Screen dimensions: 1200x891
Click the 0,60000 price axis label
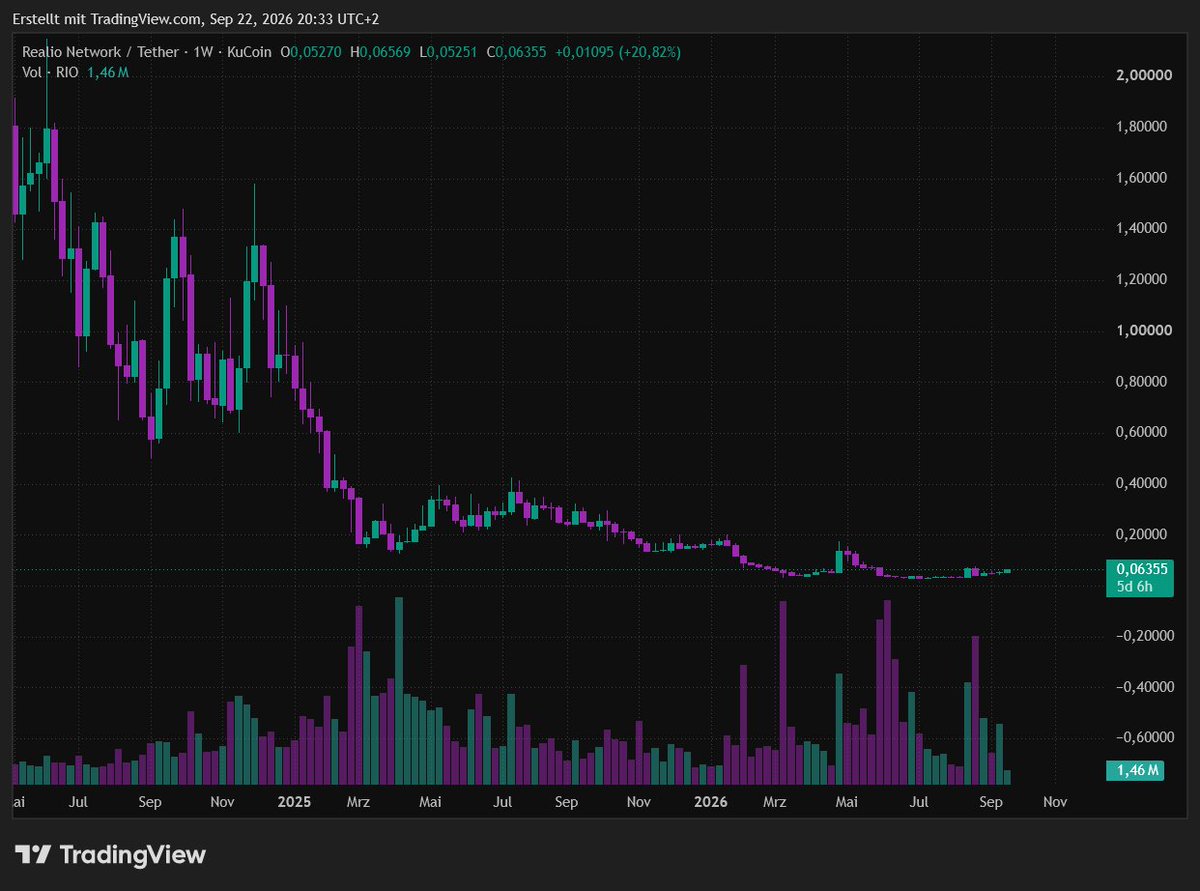[x=1142, y=432]
